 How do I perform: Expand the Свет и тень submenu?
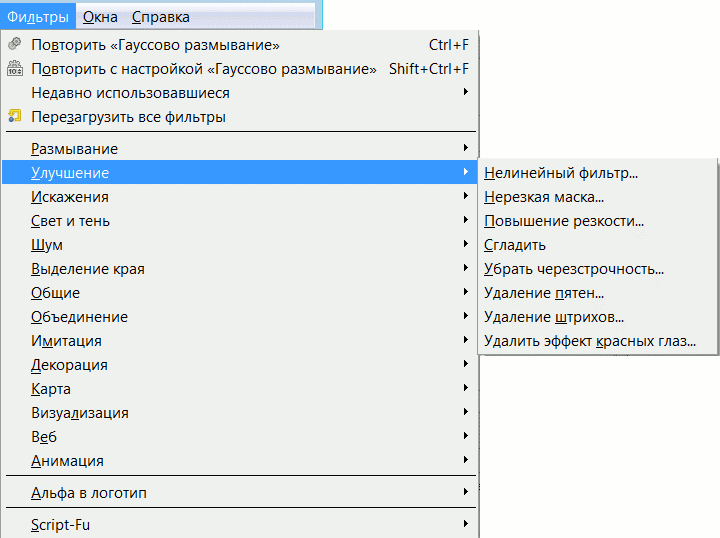pyautogui.click(x=71, y=221)
